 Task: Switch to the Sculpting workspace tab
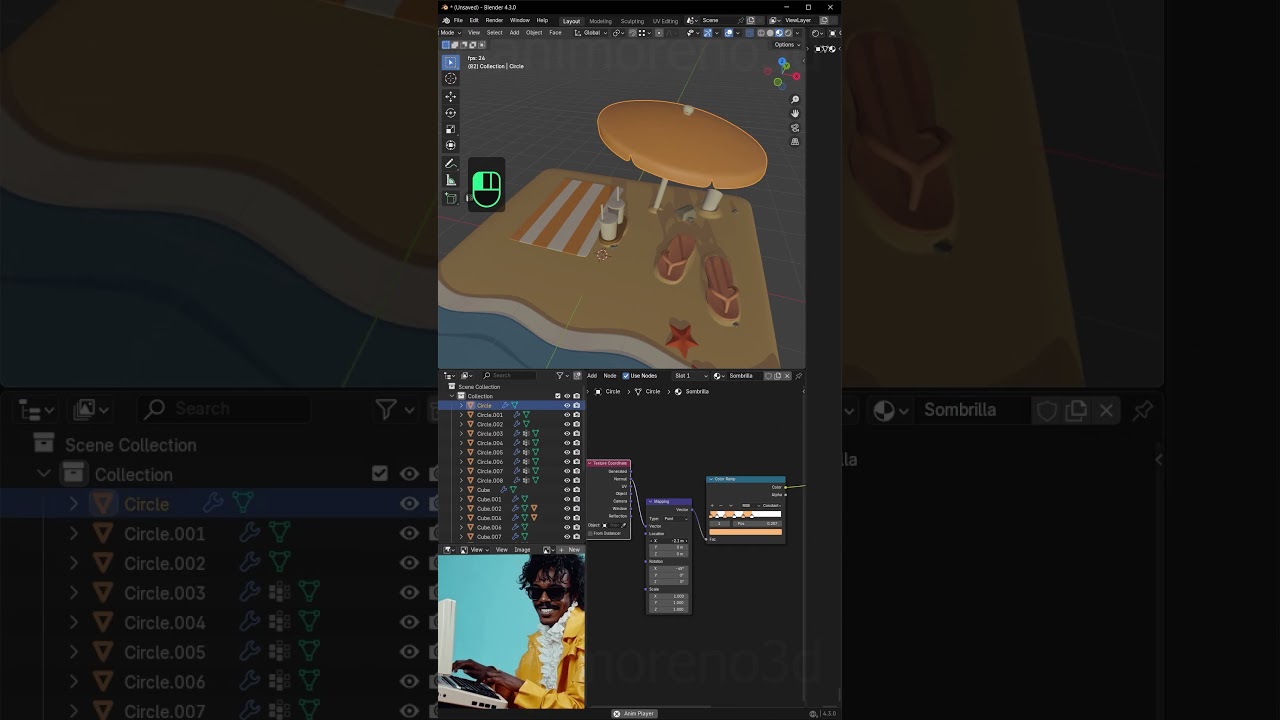point(632,21)
